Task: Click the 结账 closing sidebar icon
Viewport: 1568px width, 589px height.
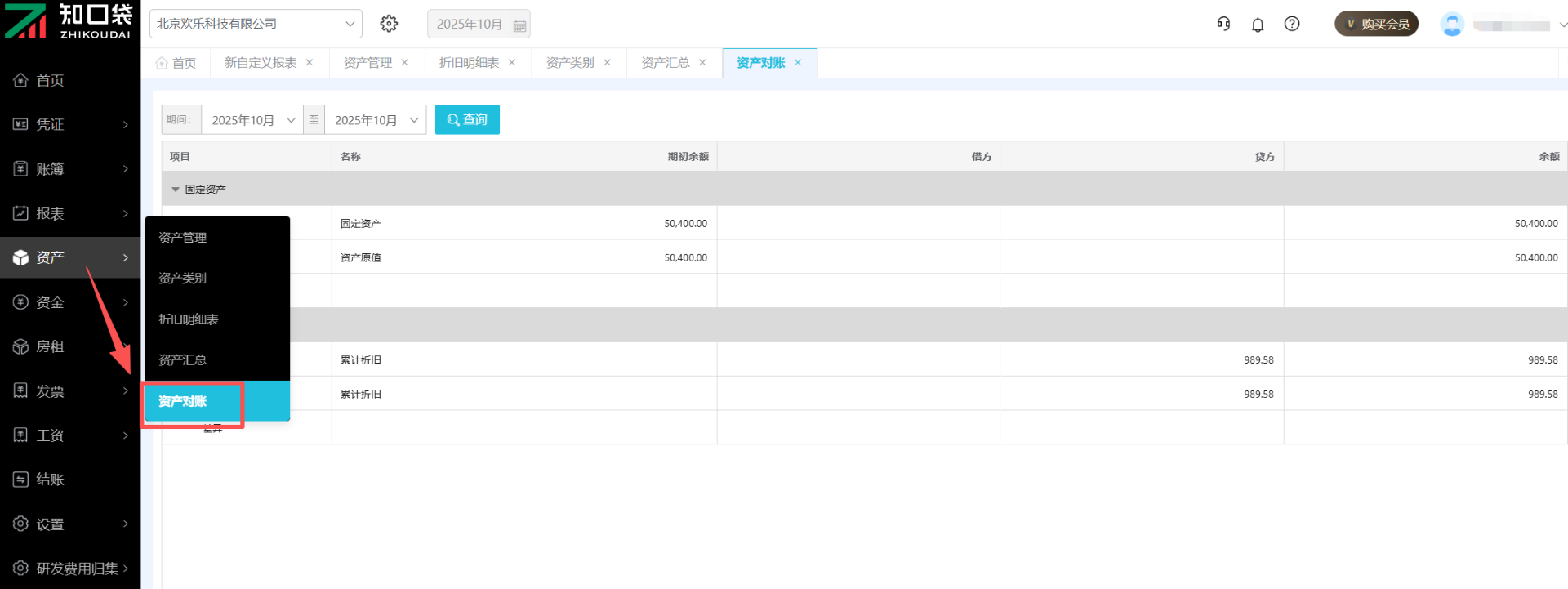Action: point(21,480)
